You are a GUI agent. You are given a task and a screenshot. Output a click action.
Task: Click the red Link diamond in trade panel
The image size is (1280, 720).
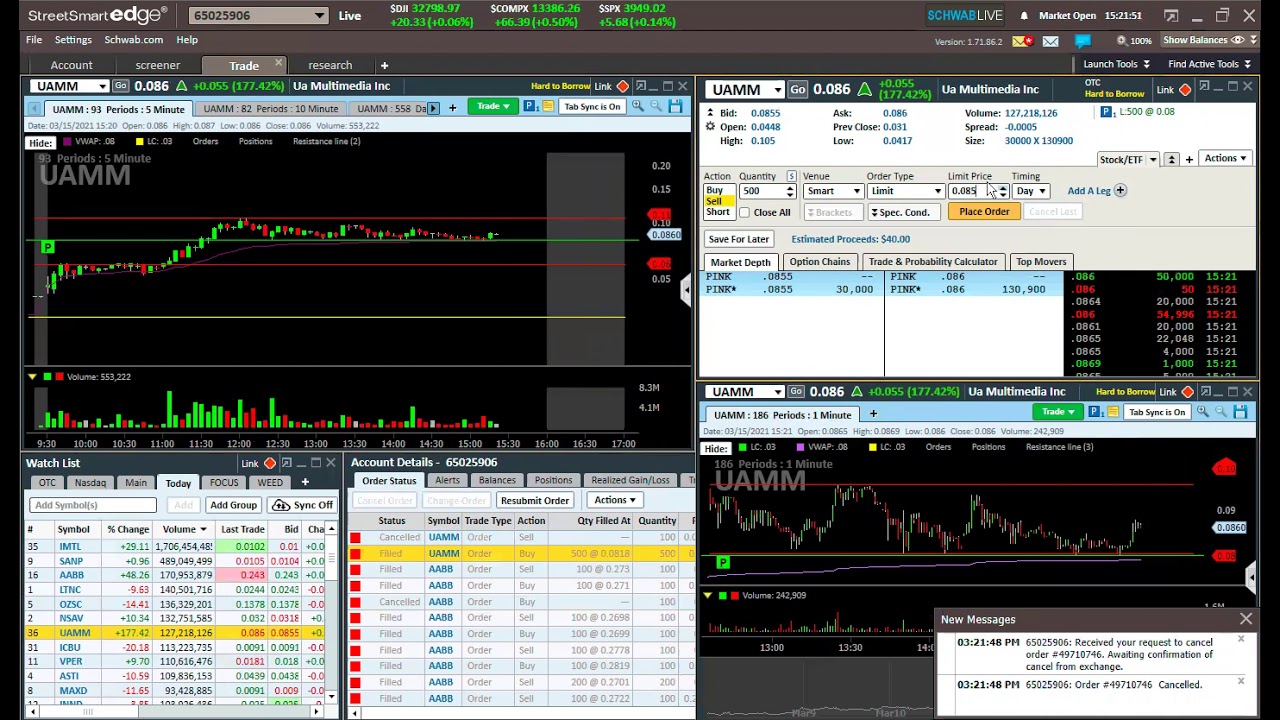[1185, 90]
